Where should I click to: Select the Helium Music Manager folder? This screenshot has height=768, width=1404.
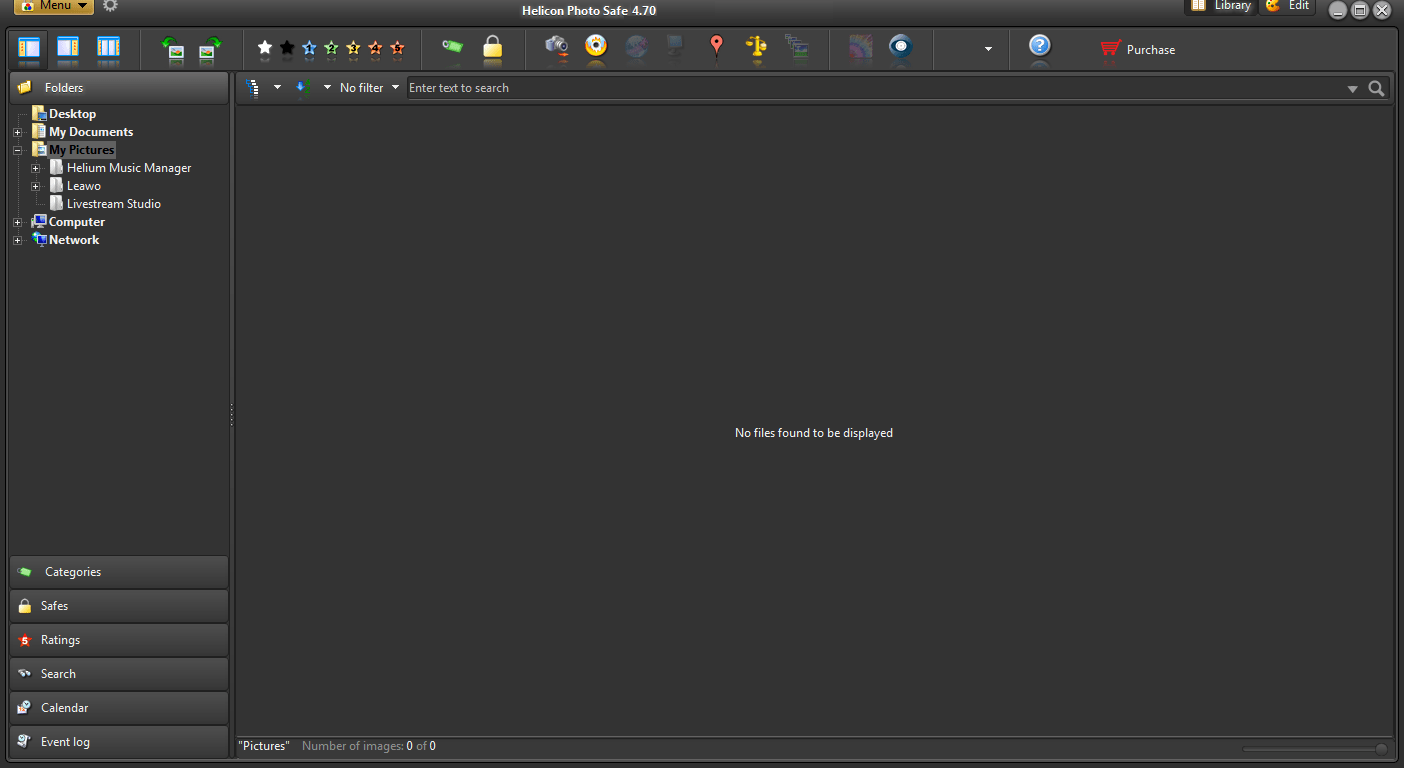pos(129,168)
